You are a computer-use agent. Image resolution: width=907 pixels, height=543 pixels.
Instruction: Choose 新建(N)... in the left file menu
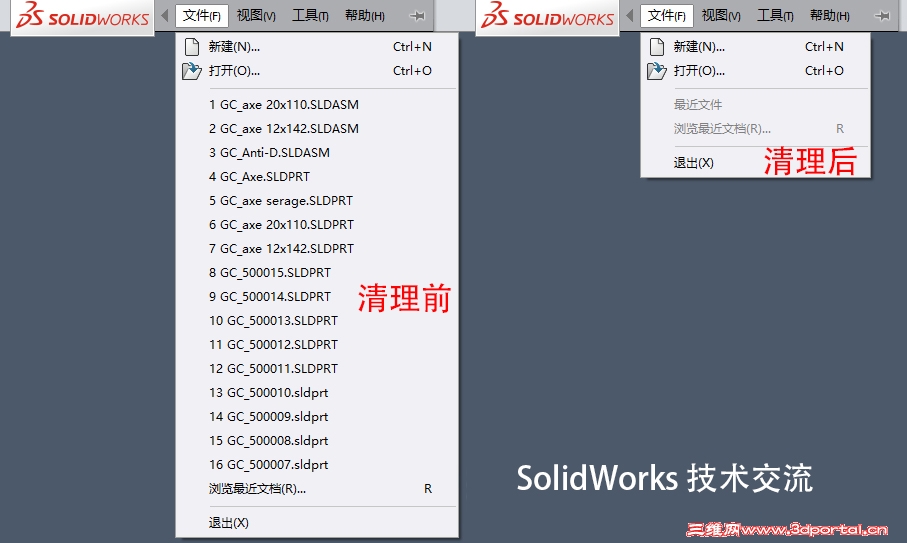coord(317,47)
